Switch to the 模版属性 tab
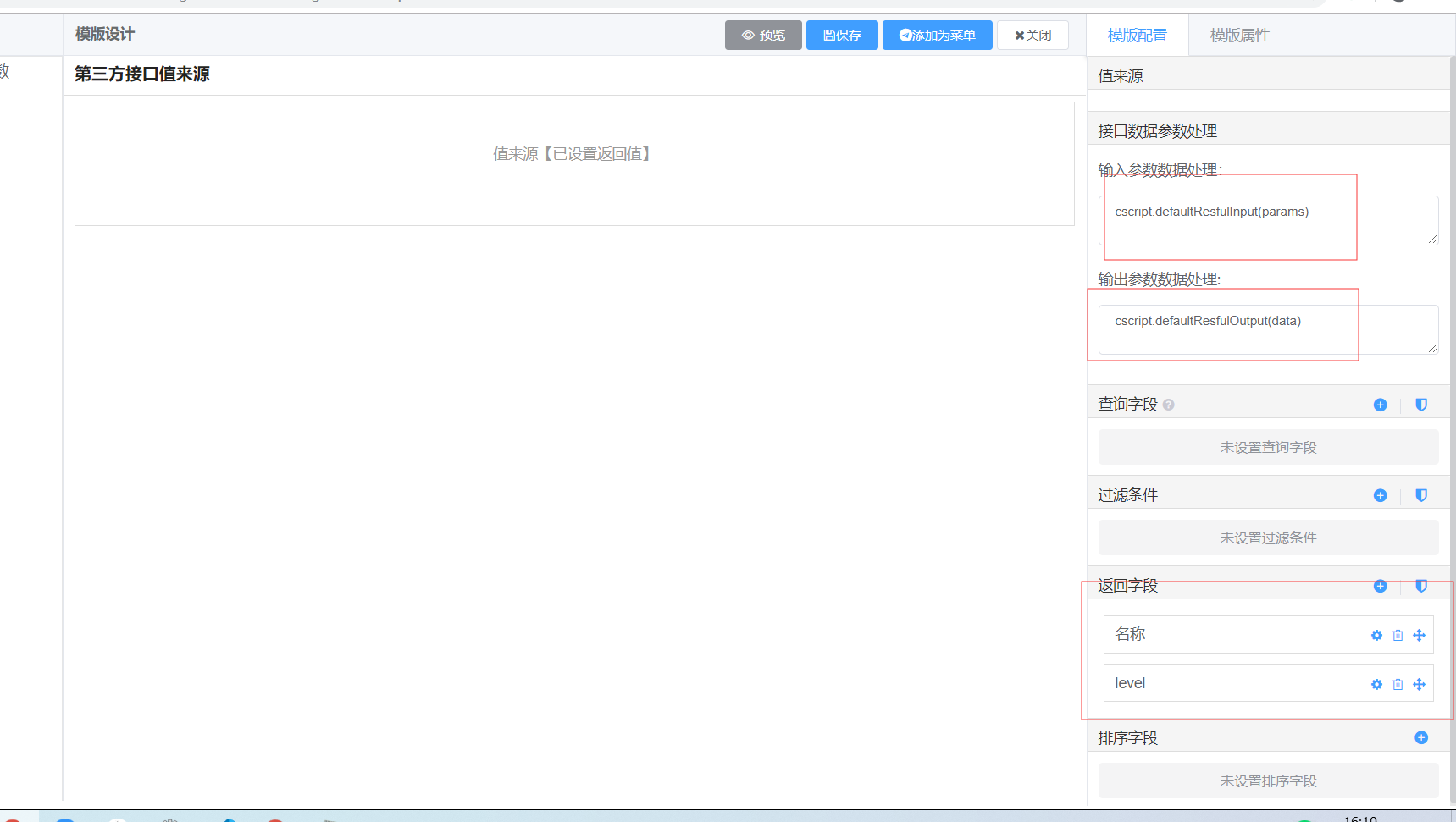This screenshot has height=822, width=1456. [x=1239, y=36]
